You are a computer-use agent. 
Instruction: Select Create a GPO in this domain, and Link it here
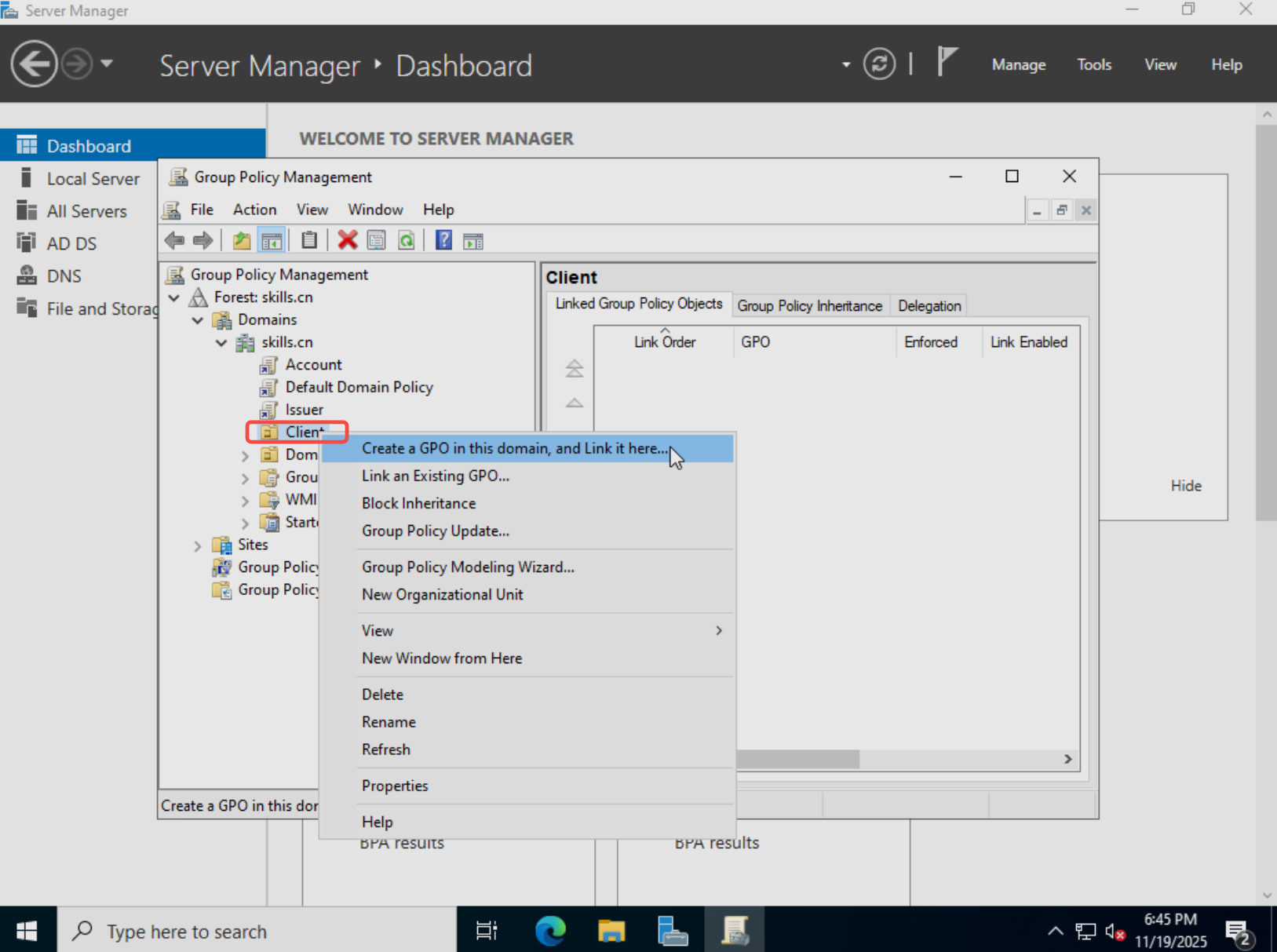coord(527,448)
